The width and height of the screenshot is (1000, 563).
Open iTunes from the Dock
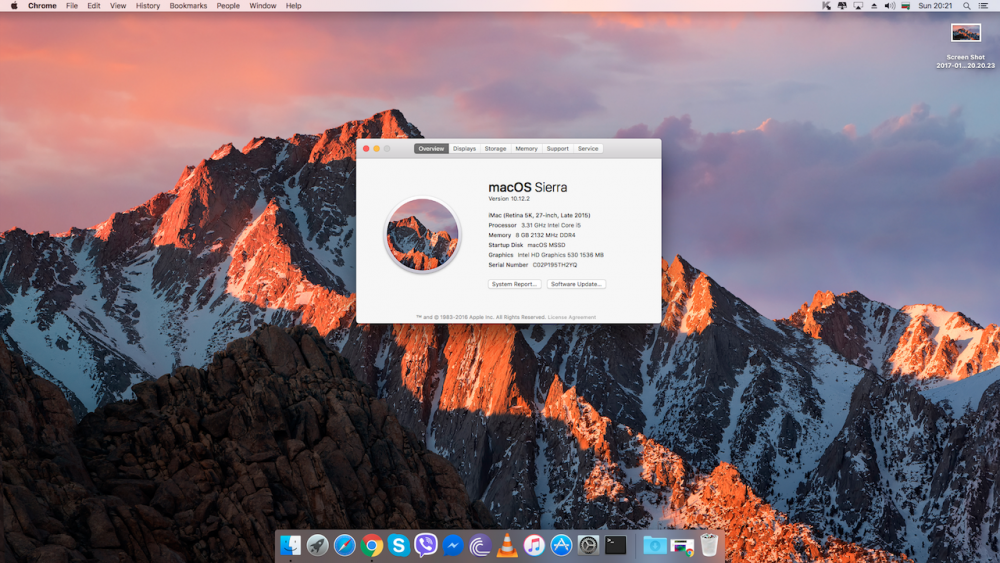click(534, 545)
